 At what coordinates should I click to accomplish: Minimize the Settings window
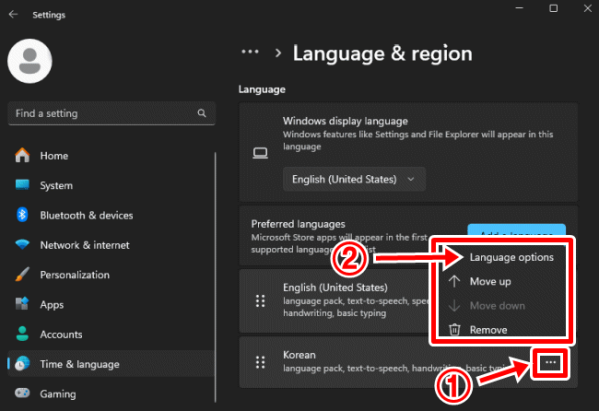coord(519,8)
